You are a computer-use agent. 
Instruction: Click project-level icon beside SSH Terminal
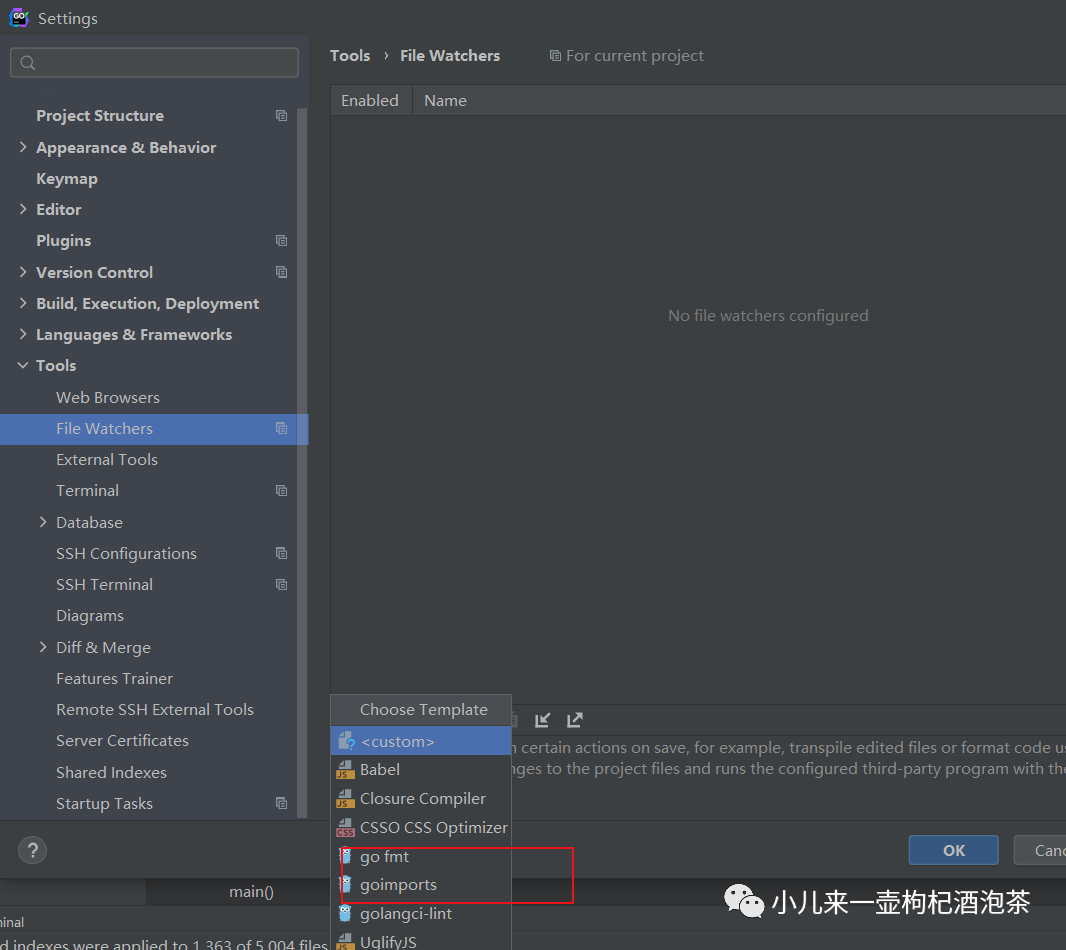pyautogui.click(x=281, y=585)
